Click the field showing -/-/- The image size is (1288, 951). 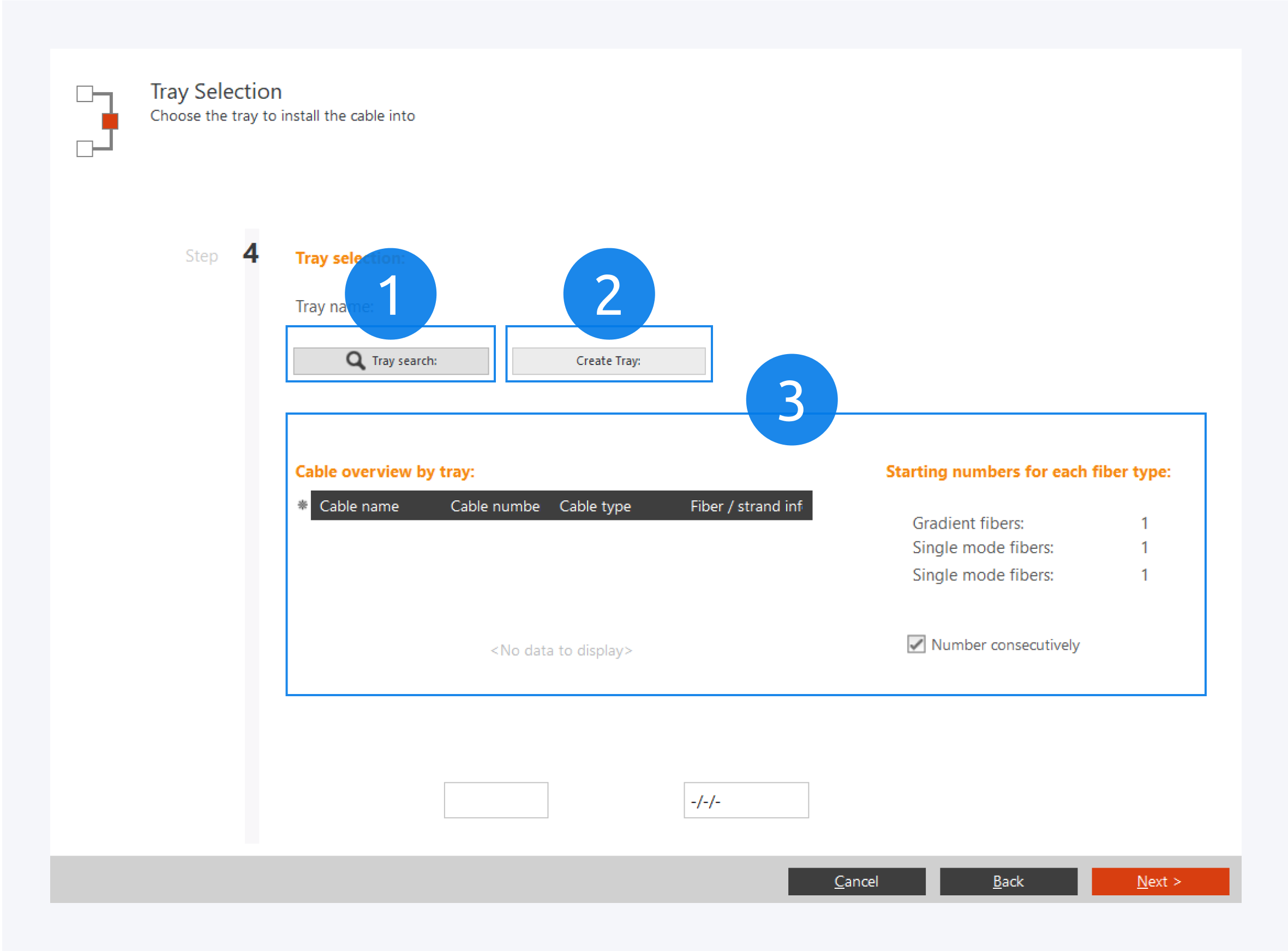[x=745, y=800]
